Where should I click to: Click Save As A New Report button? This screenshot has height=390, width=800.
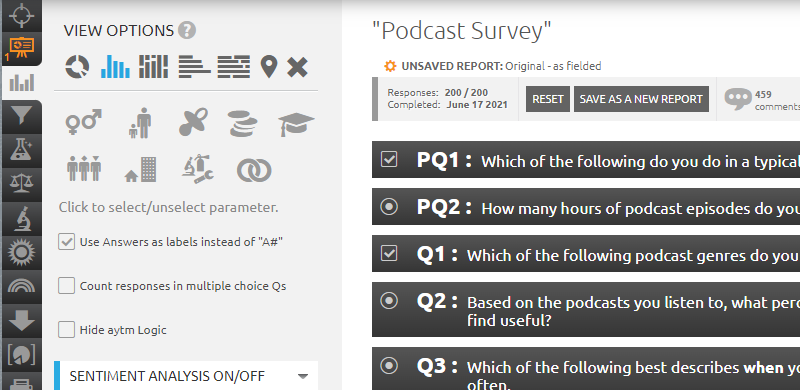(x=641, y=99)
